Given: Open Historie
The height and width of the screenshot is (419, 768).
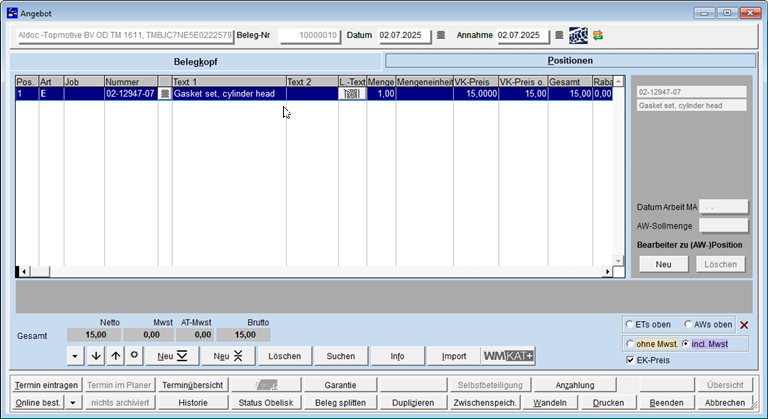Looking at the screenshot, I should 192,403.
